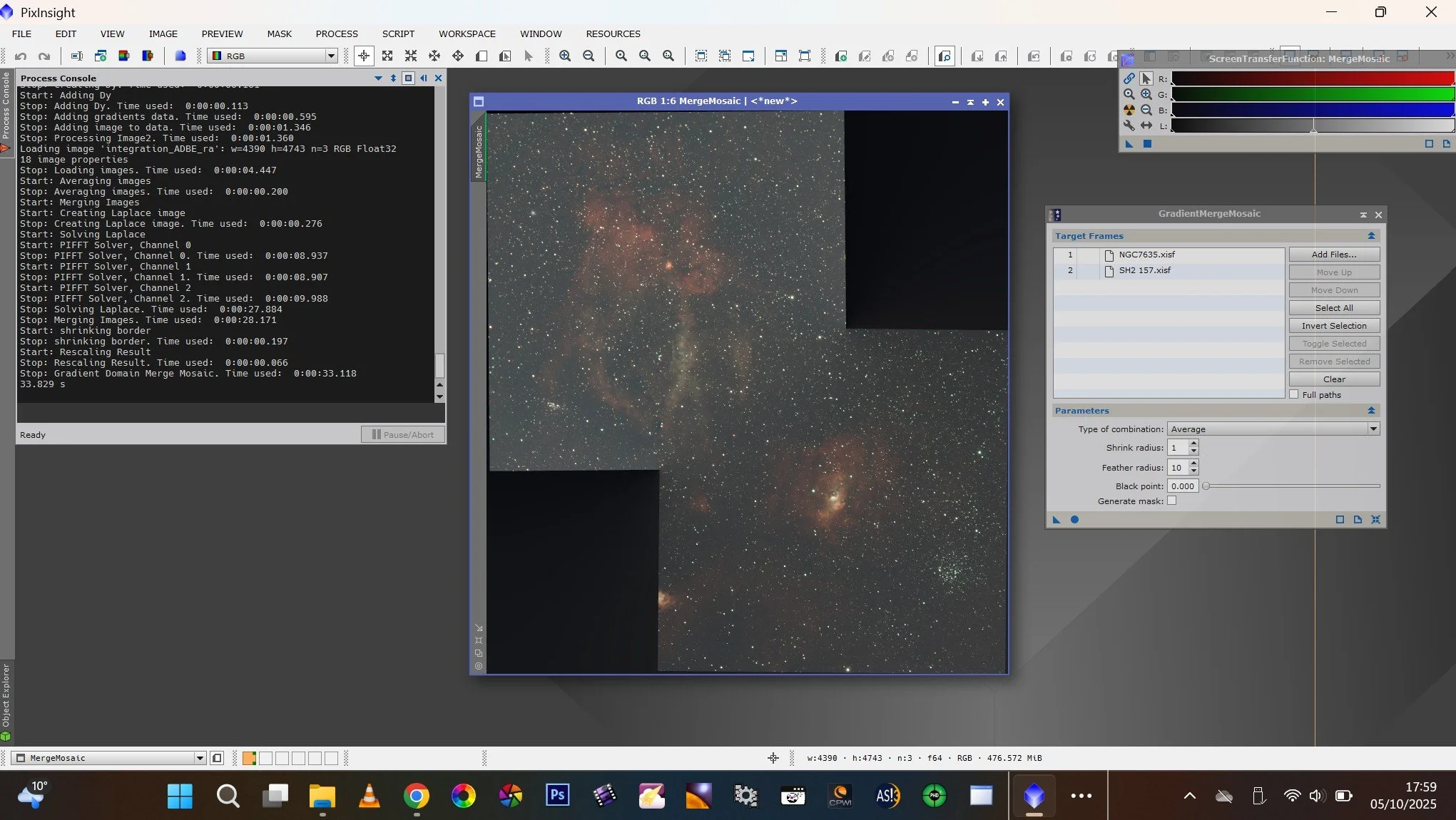Viewport: 1456px width, 820px height.
Task: Open the SCRIPT menu
Action: [x=398, y=34]
